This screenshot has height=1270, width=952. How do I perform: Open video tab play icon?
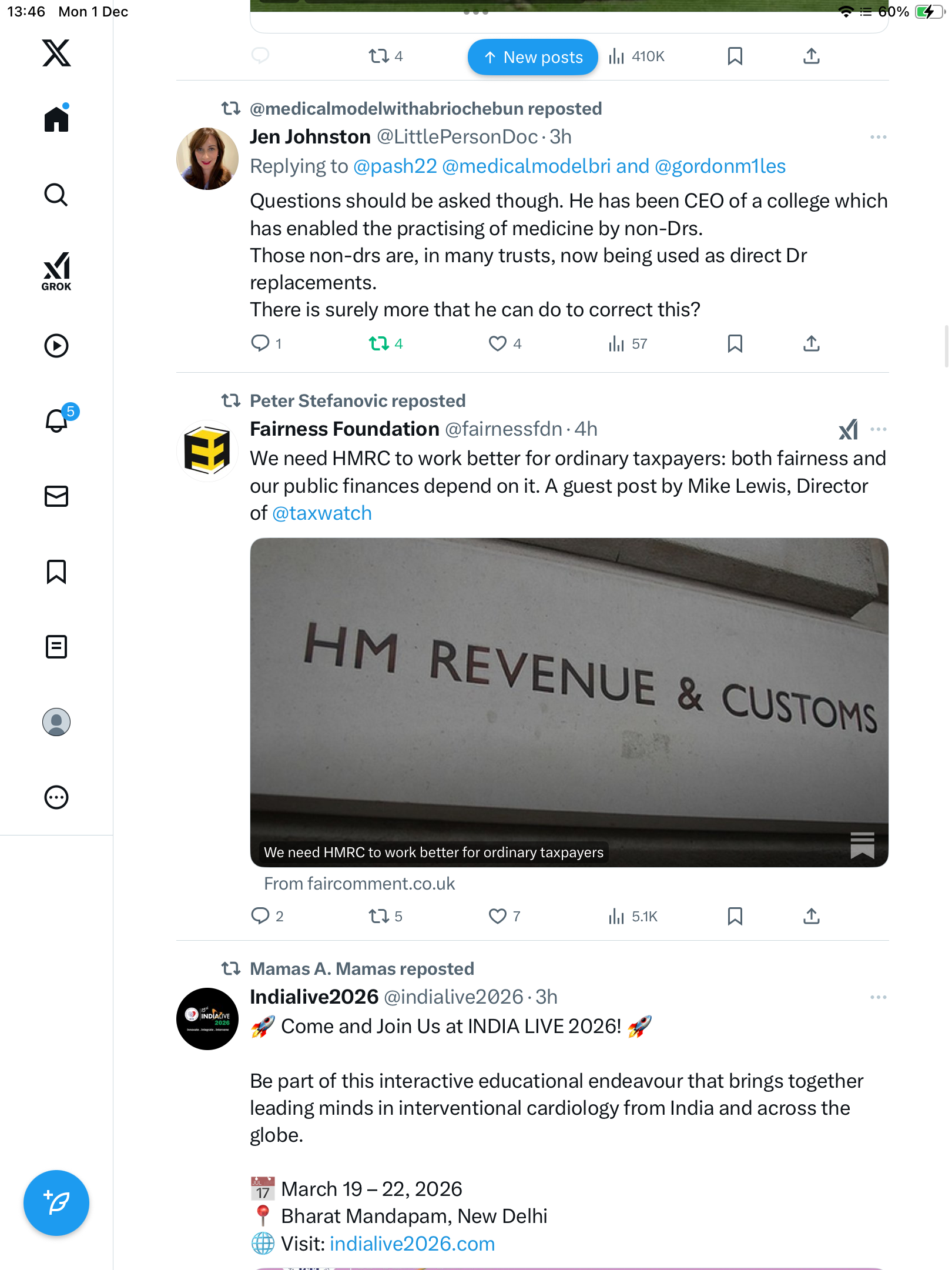tap(56, 346)
